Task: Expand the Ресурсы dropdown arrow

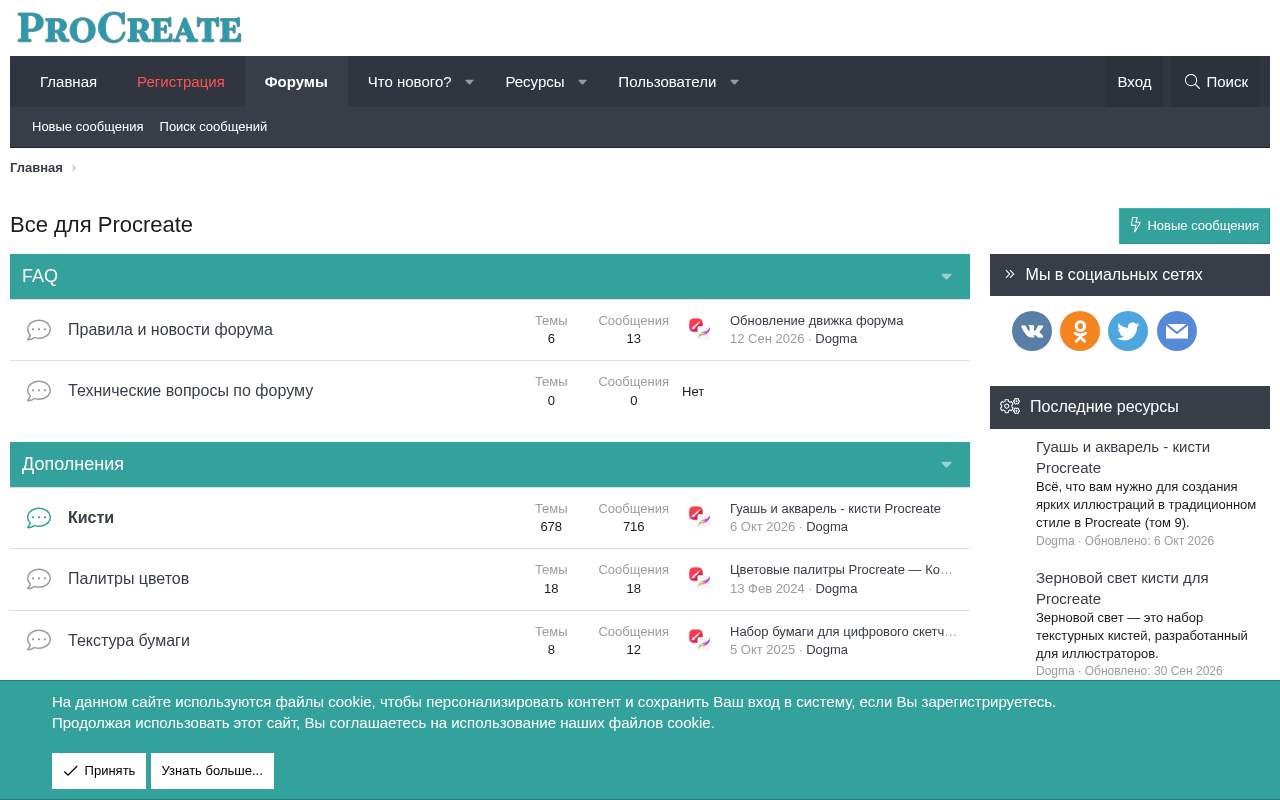Action: pos(582,82)
